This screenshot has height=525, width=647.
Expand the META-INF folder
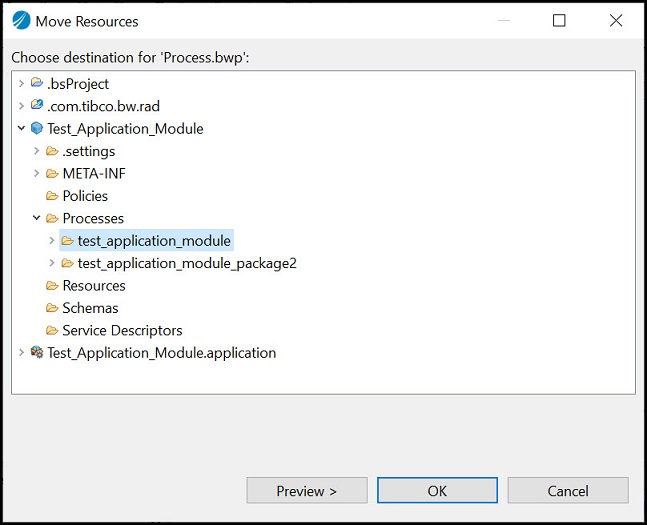36,173
